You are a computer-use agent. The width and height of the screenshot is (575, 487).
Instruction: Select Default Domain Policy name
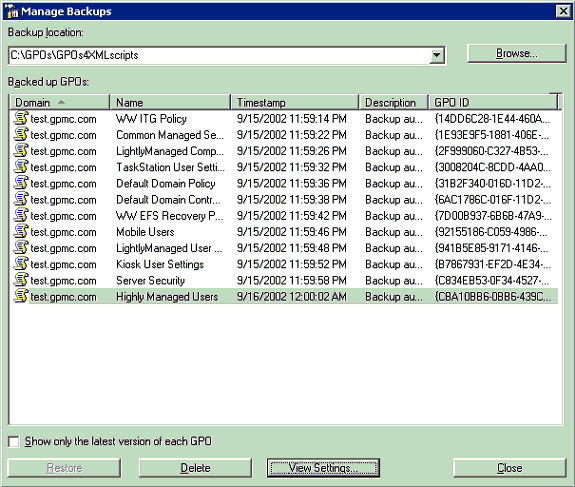(x=166, y=183)
